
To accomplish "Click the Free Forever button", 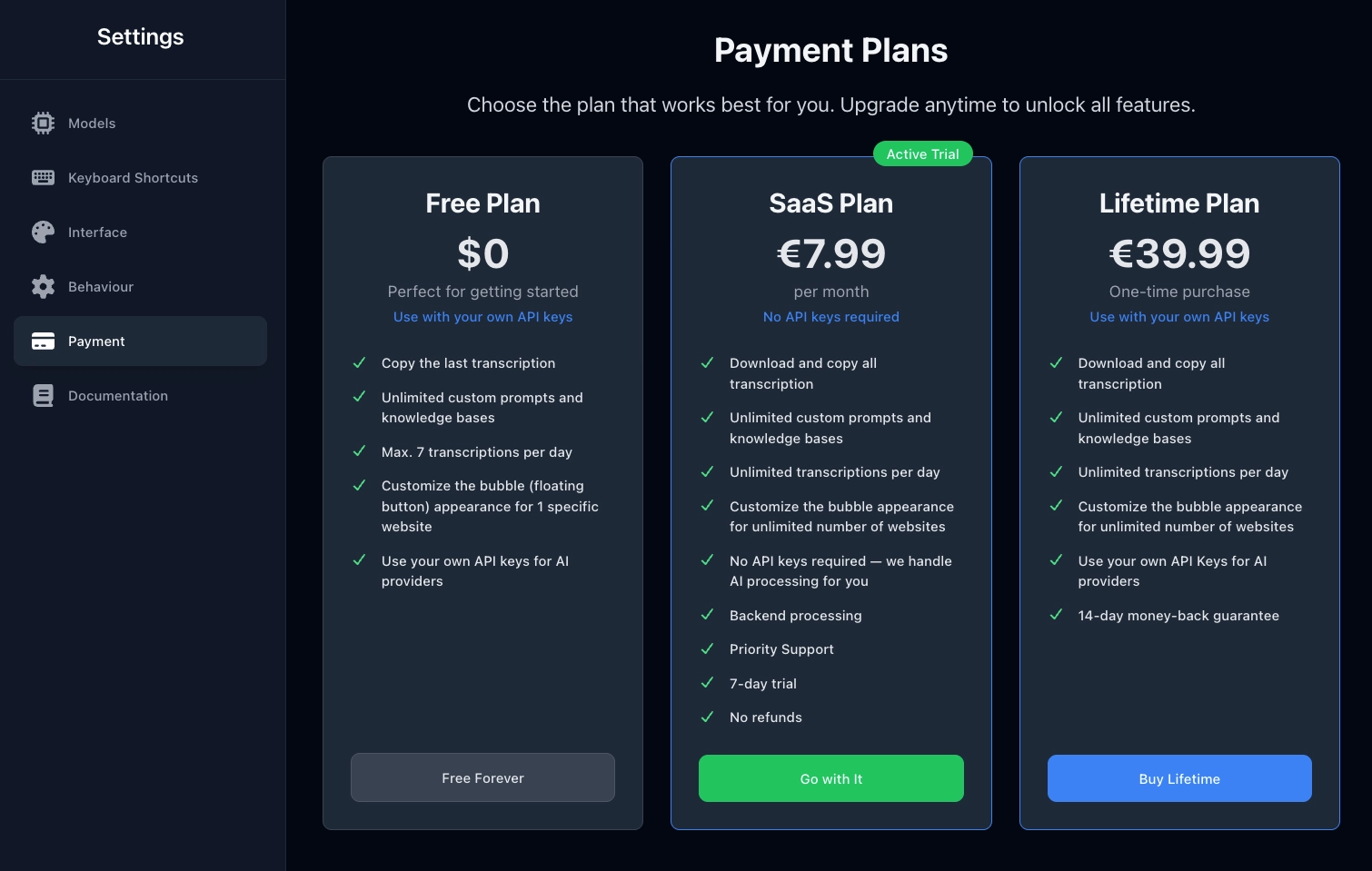I will click(482, 777).
